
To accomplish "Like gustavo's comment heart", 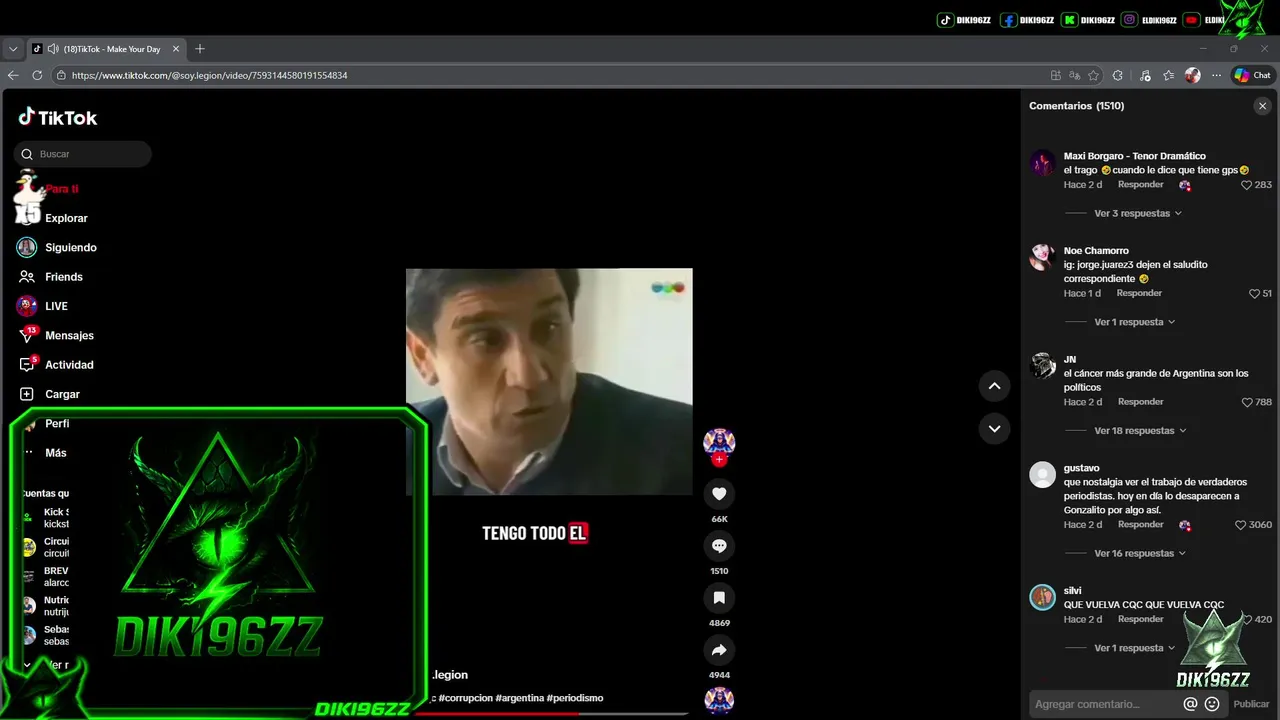I will (1240, 525).
